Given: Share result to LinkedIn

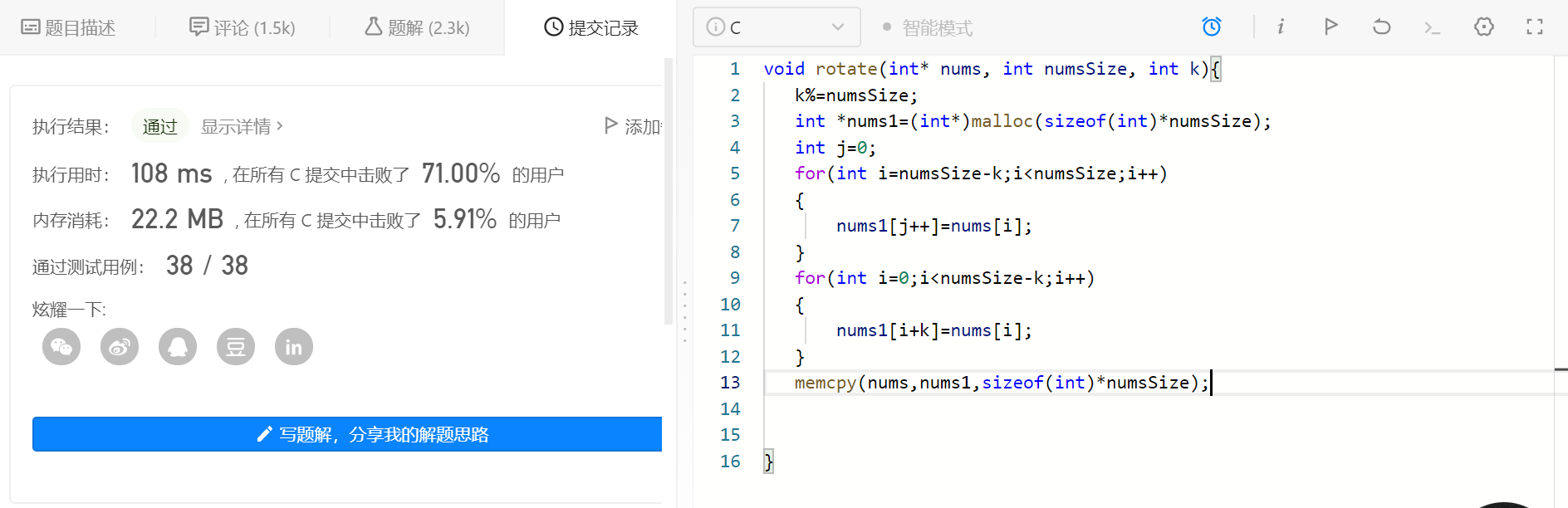Looking at the screenshot, I should pyautogui.click(x=294, y=346).
